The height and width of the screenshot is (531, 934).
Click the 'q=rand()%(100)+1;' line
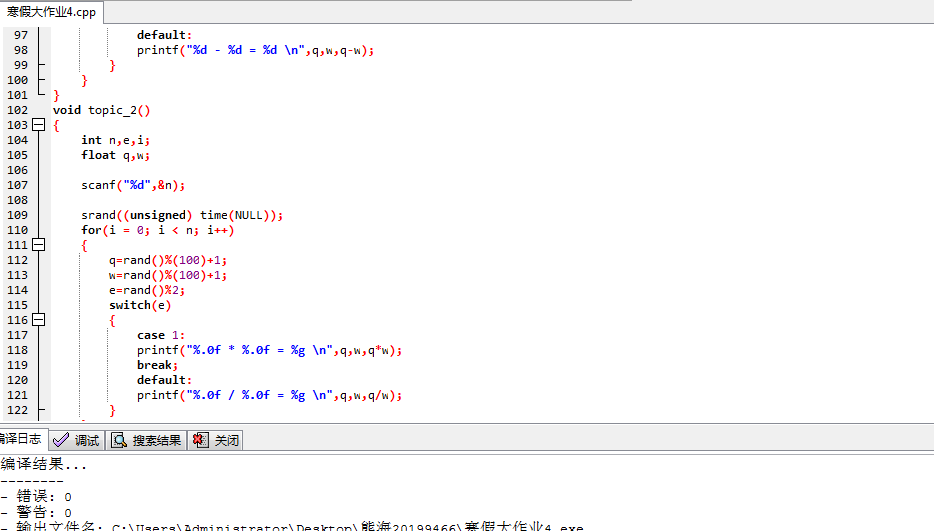(x=167, y=260)
